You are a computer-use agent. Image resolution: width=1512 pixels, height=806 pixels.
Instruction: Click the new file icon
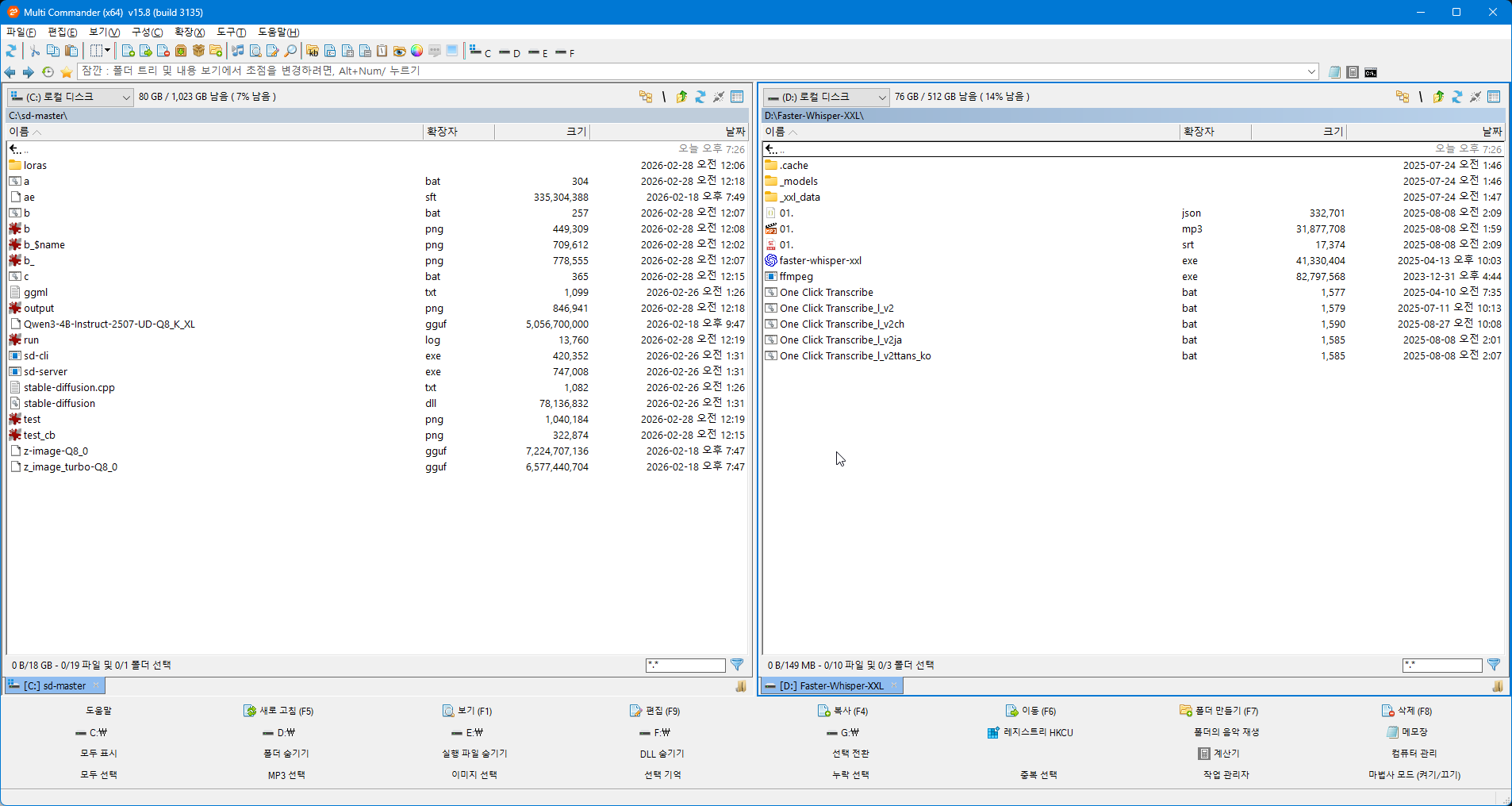[x=128, y=51]
